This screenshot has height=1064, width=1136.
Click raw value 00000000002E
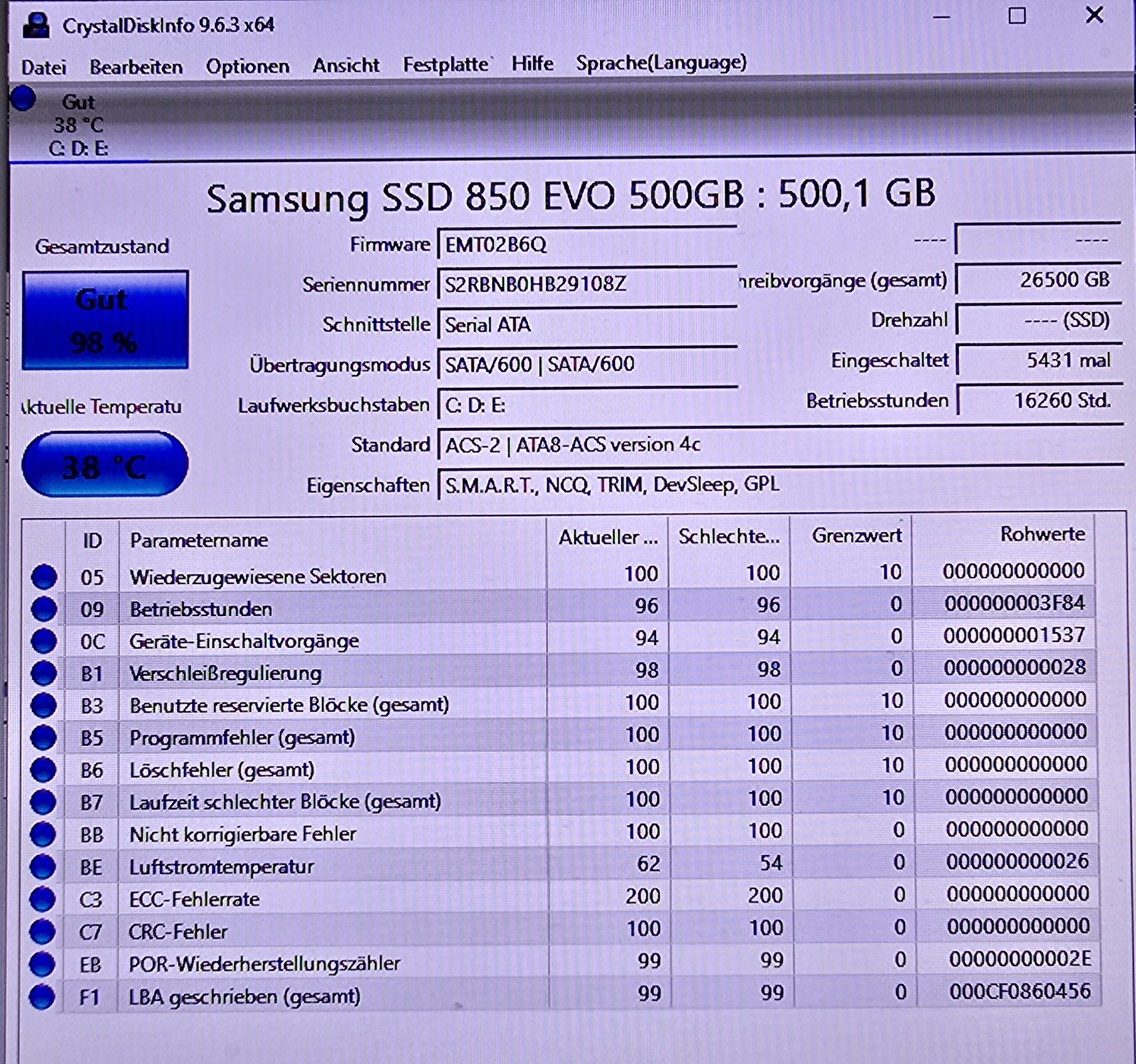(x=1020, y=959)
